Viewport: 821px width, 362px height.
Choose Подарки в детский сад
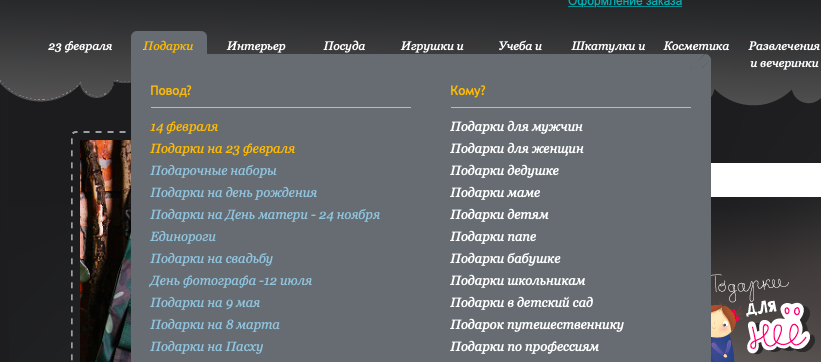click(522, 303)
